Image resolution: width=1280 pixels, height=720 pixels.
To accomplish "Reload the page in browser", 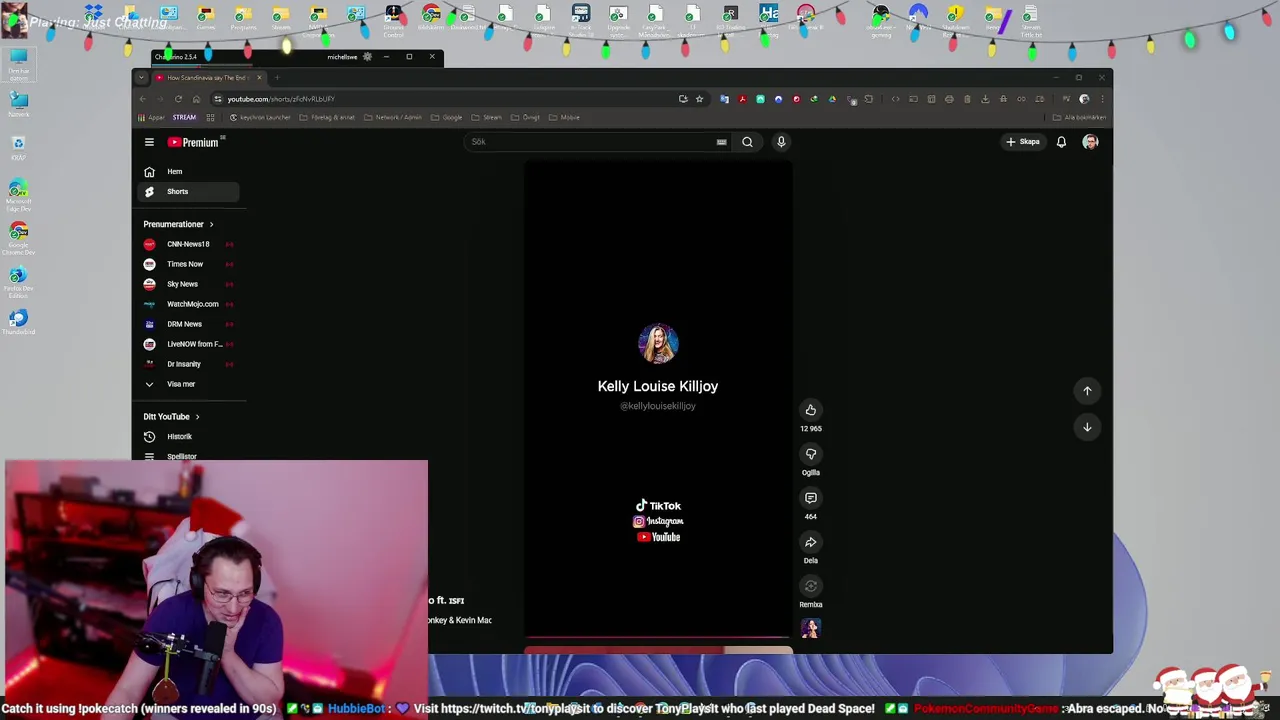I will point(178,99).
